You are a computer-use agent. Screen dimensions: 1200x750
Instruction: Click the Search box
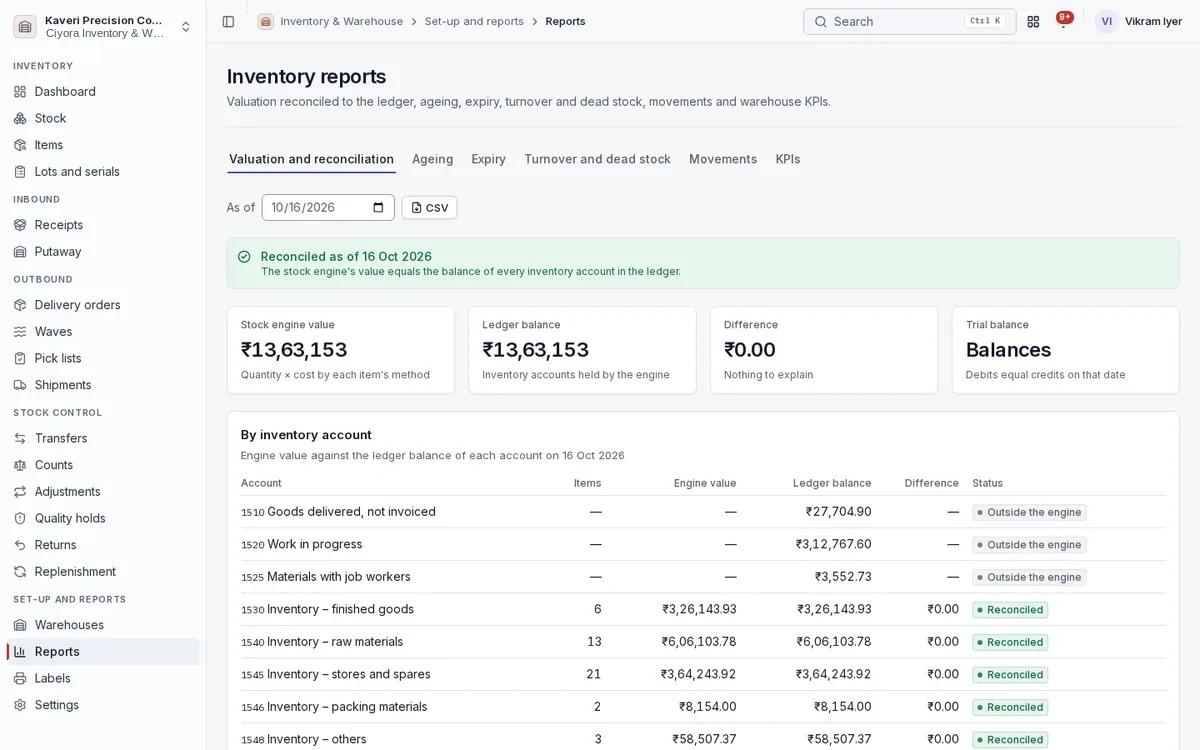(x=909, y=21)
